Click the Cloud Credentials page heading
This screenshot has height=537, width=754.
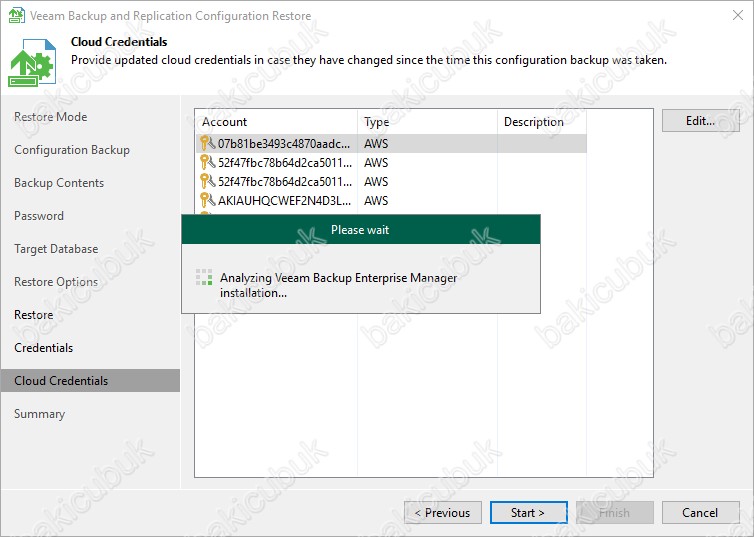tap(119, 42)
